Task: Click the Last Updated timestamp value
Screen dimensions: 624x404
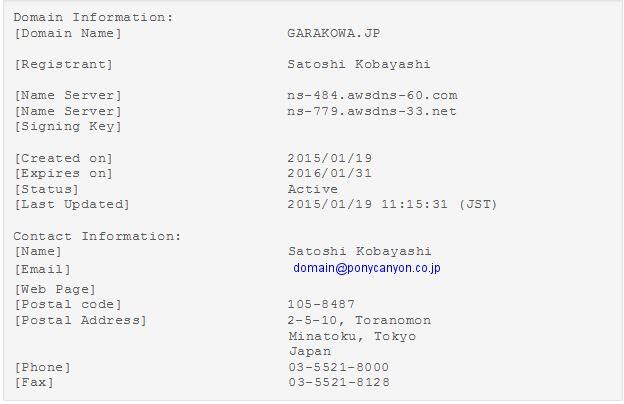Action: pos(392,204)
